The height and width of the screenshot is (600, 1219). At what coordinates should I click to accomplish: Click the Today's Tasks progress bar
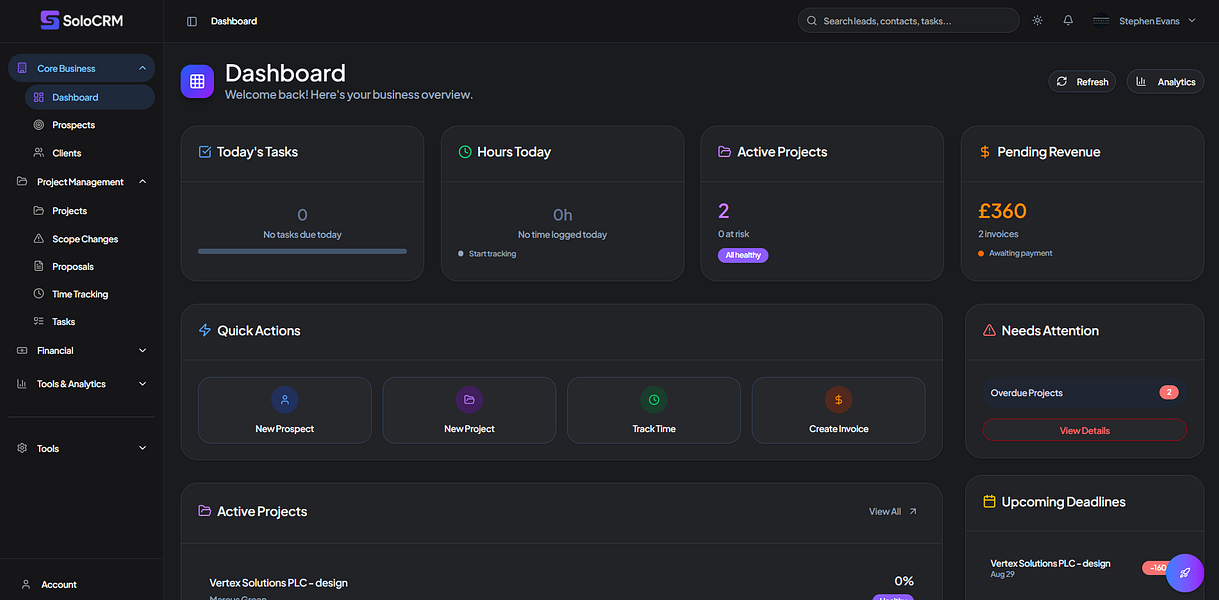302,251
